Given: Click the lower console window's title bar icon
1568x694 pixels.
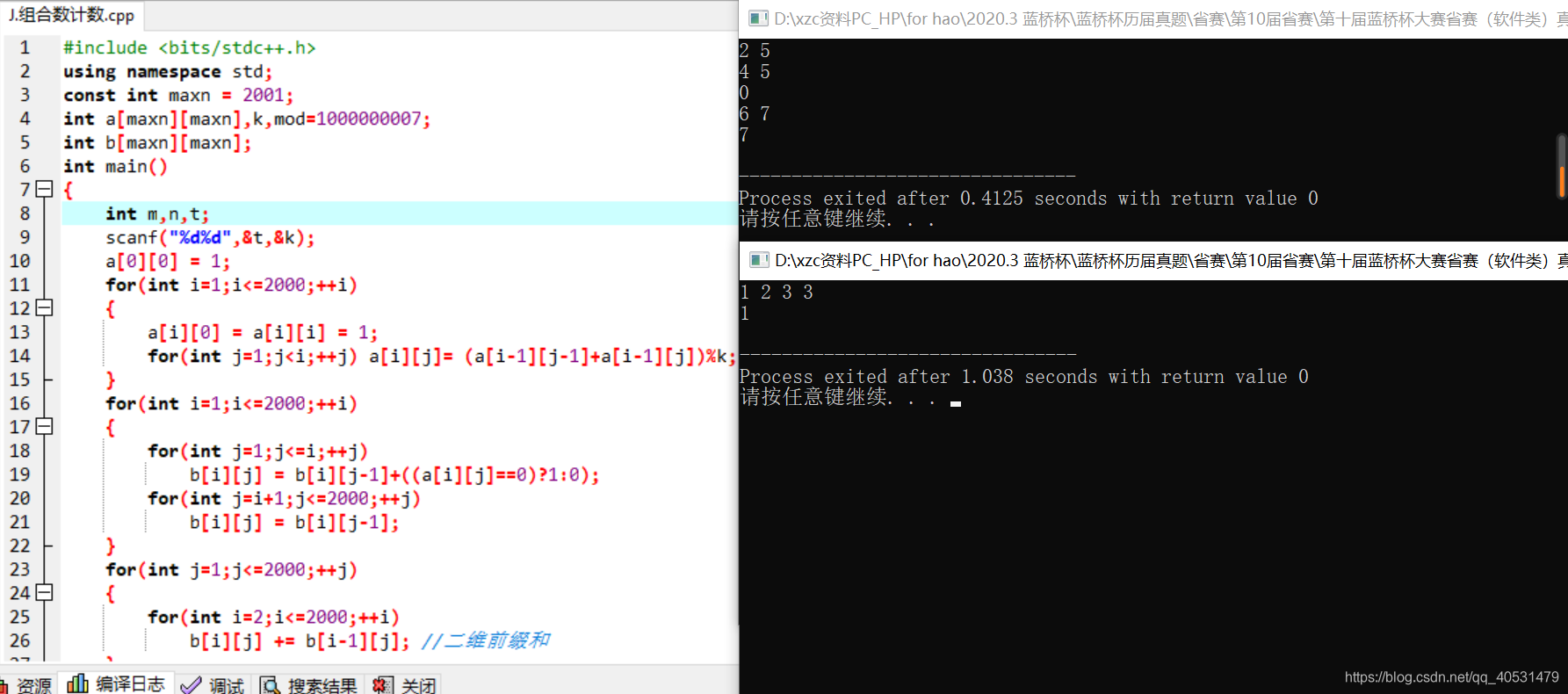Looking at the screenshot, I should (758, 260).
